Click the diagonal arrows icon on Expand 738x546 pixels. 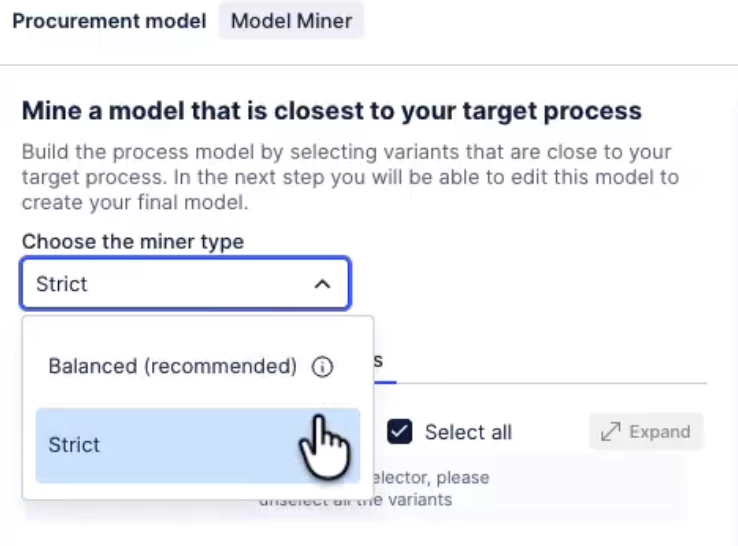610,432
